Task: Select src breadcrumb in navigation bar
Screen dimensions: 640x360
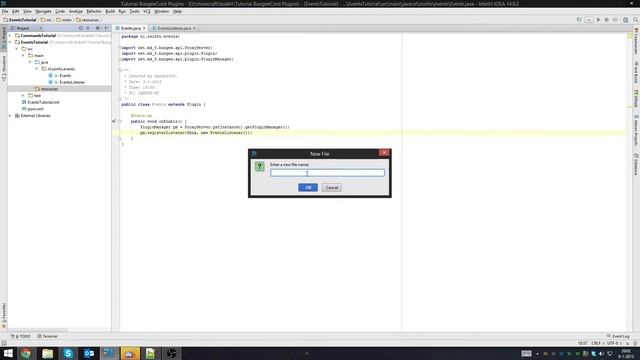Action: (47, 20)
